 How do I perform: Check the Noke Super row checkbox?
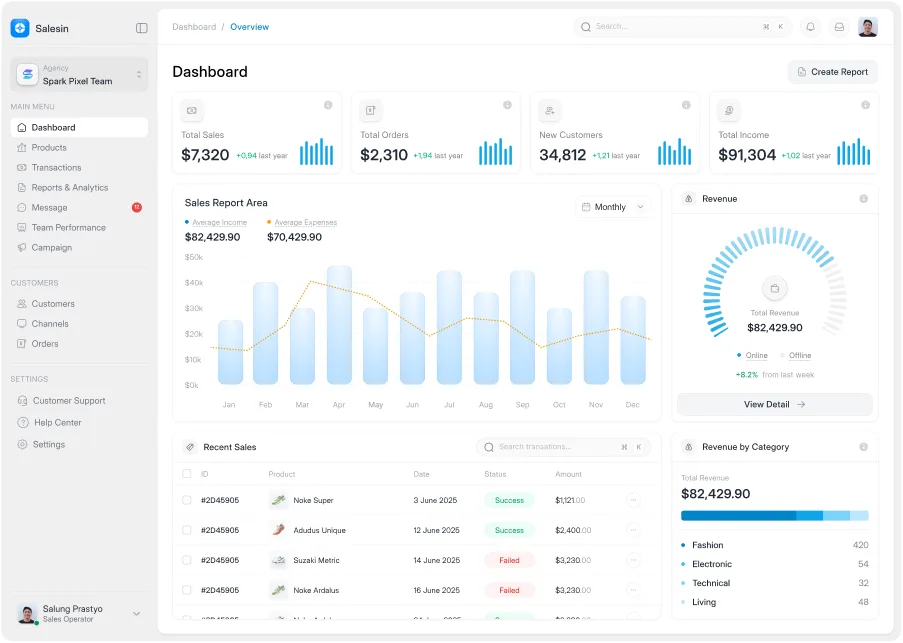[187, 500]
